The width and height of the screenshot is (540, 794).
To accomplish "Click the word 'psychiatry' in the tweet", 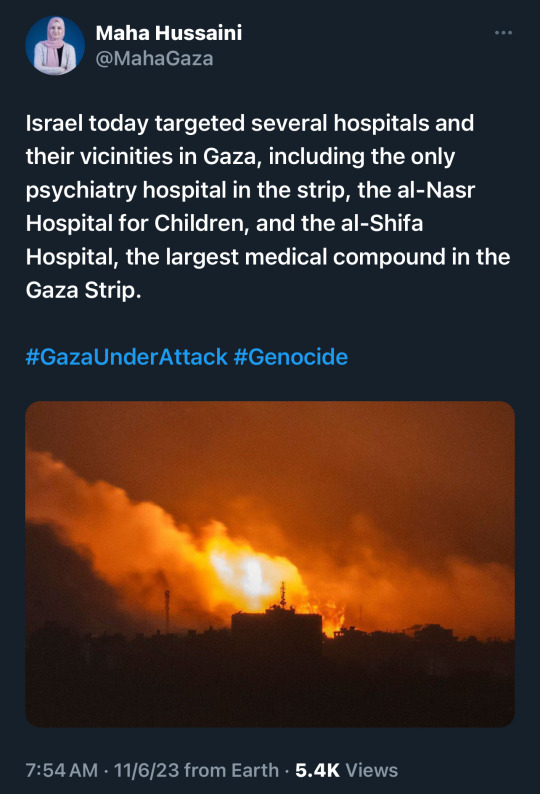I will pyautogui.click(x=81, y=190).
